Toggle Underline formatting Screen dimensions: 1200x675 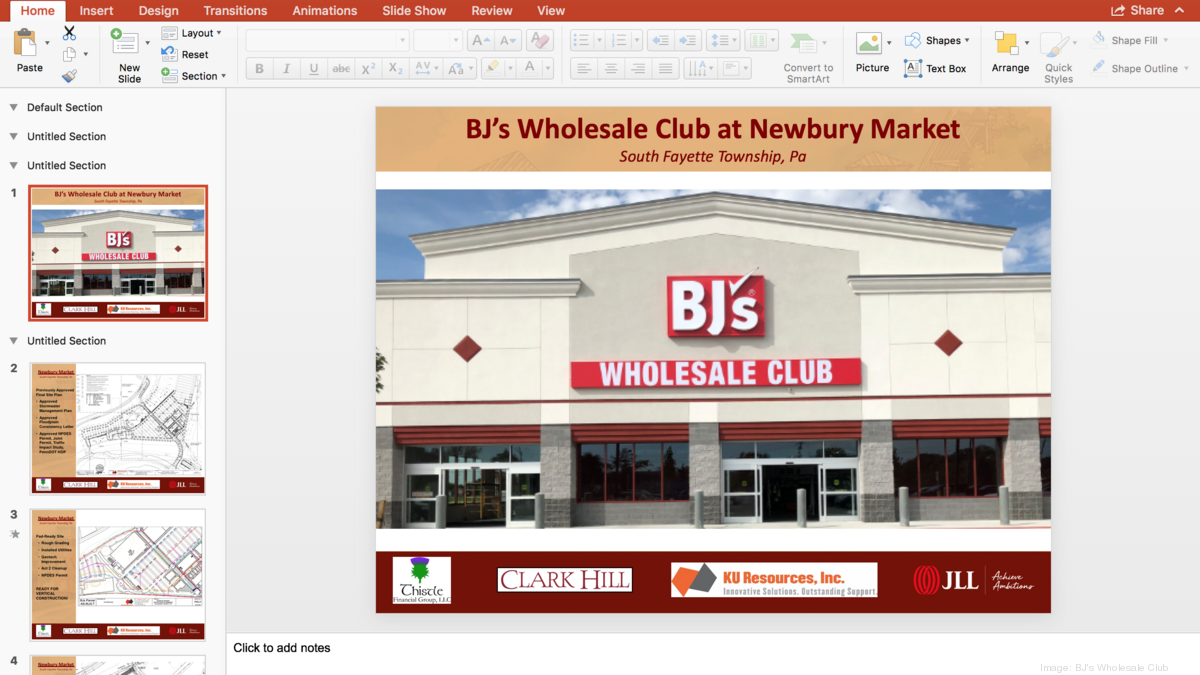(x=314, y=69)
